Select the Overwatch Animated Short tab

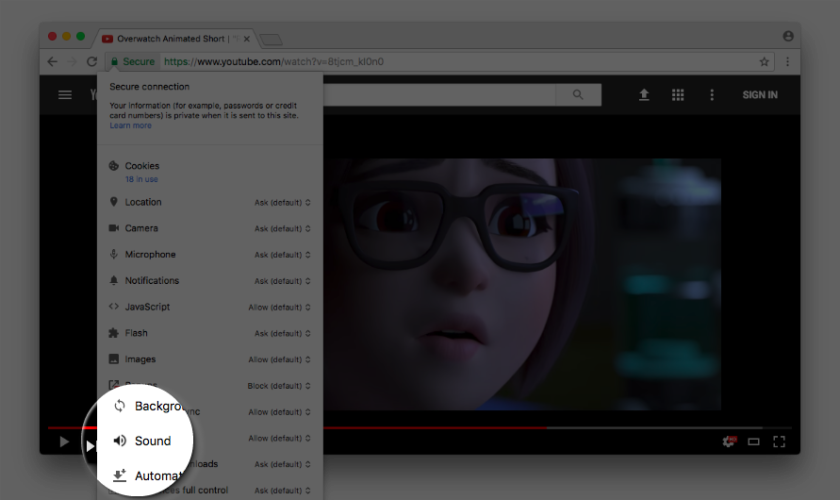pyautogui.click(x=170, y=38)
